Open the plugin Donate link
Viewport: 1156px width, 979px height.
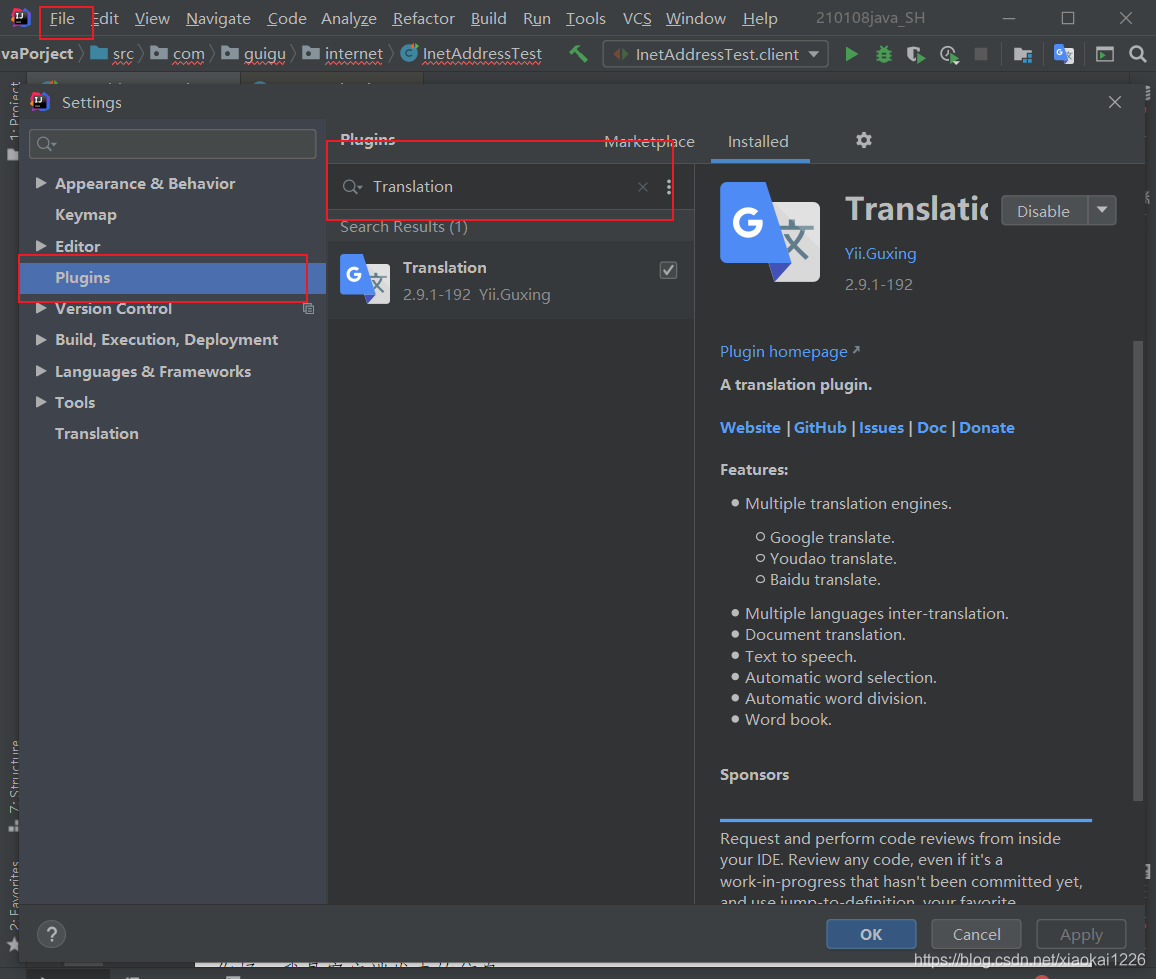tap(986, 428)
